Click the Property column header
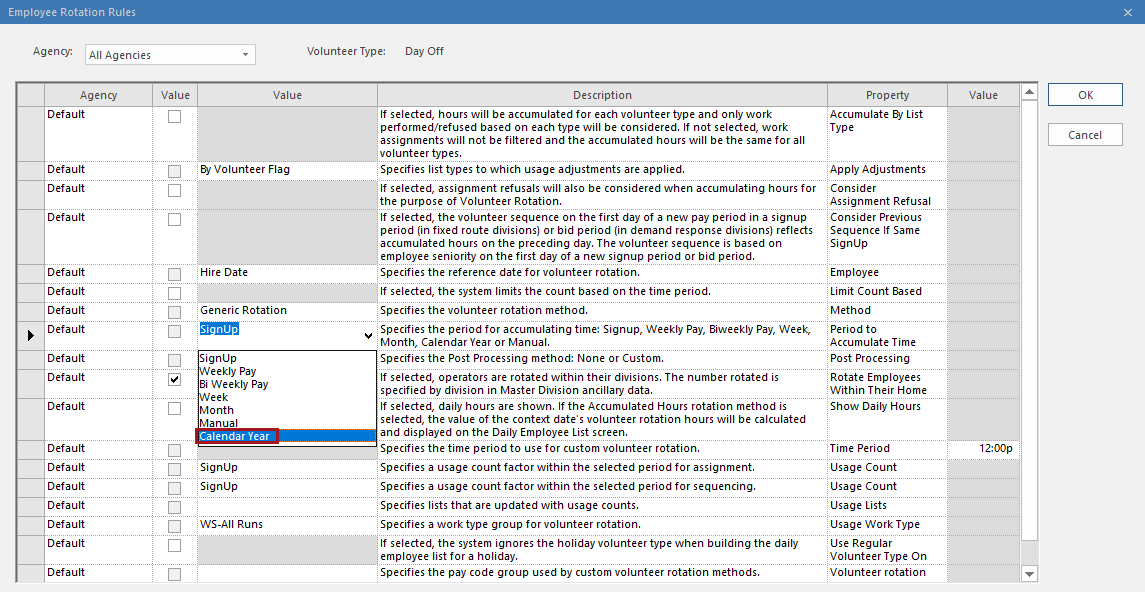The height and width of the screenshot is (592, 1145). [887, 95]
